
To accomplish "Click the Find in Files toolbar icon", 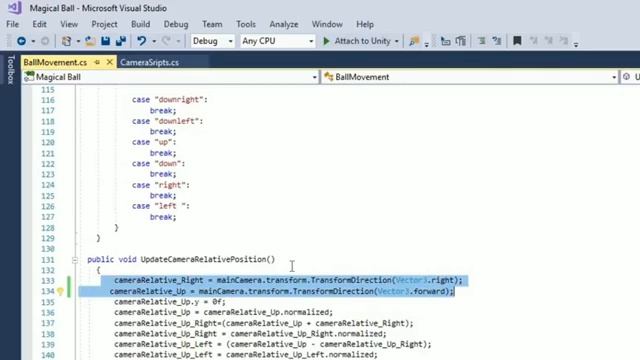I will click(x=414, y=41).
